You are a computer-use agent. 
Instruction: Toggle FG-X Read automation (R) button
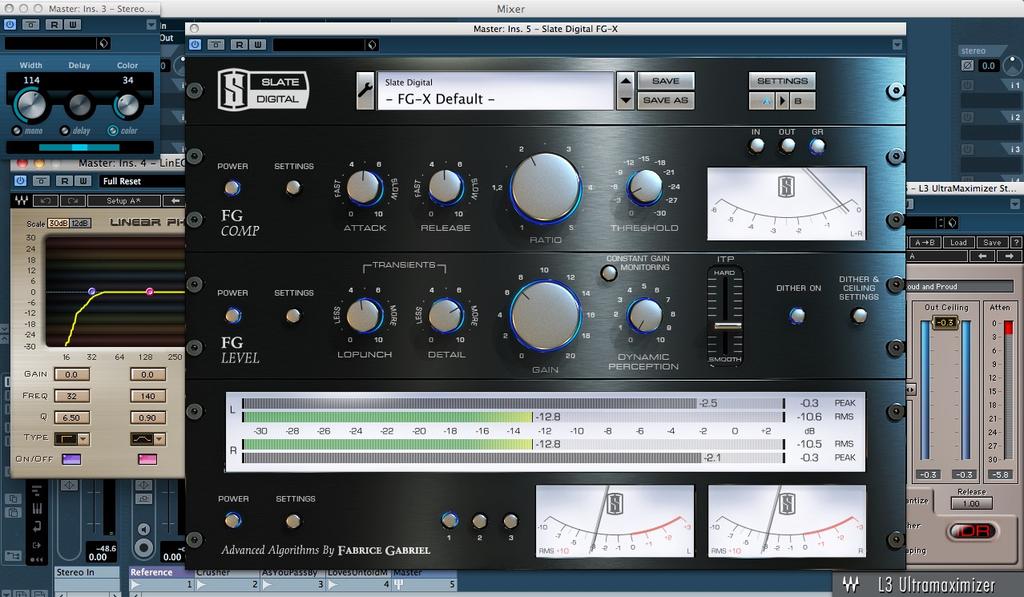240,44
